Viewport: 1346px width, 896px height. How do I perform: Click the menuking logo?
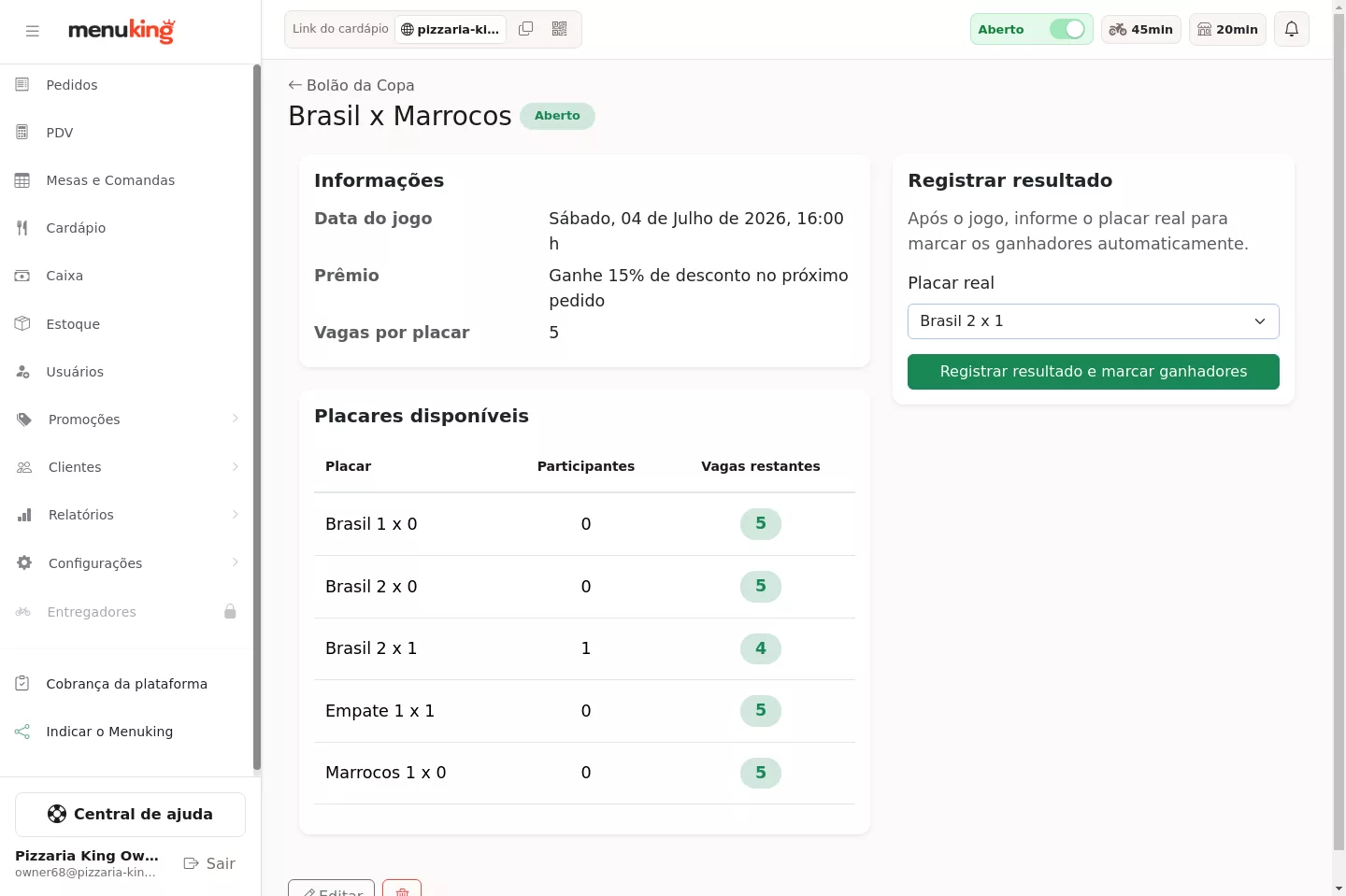pyautogui.click(x=122, y=31)
